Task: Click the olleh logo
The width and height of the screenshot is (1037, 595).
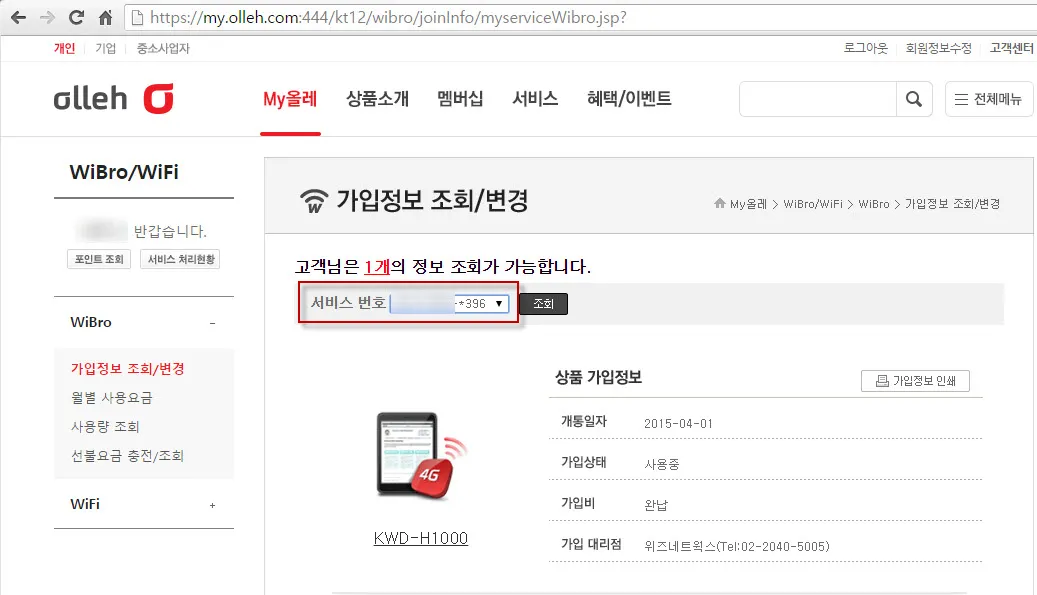Action: 113,98
